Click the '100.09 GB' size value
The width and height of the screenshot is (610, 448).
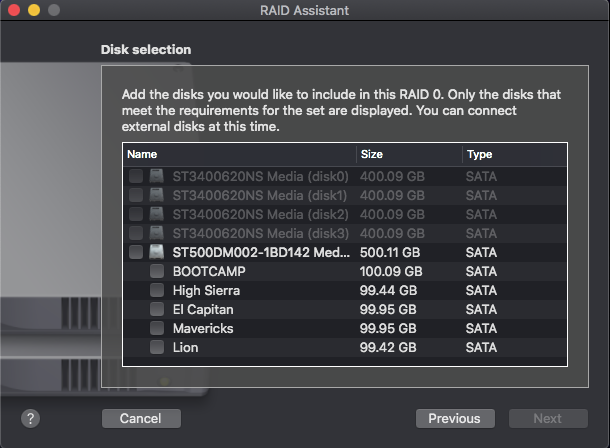tap(391, 271)
